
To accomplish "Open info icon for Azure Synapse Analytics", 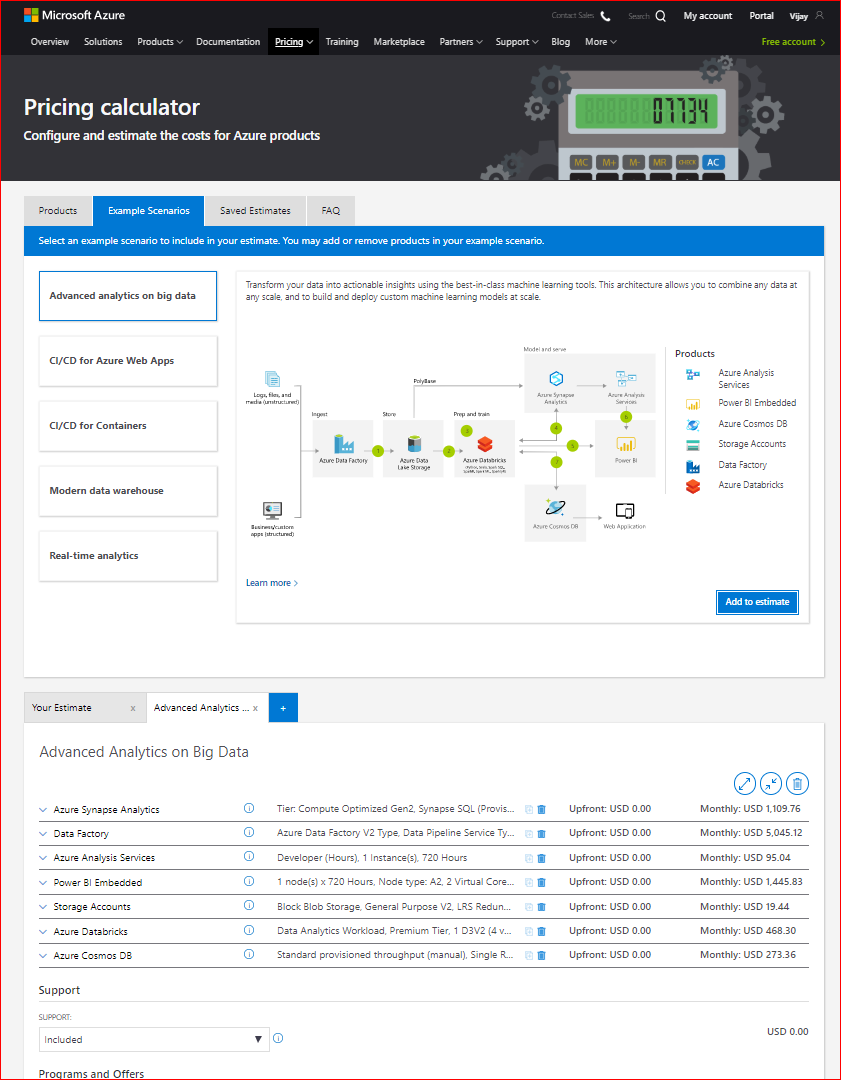I will coord(249,808).
